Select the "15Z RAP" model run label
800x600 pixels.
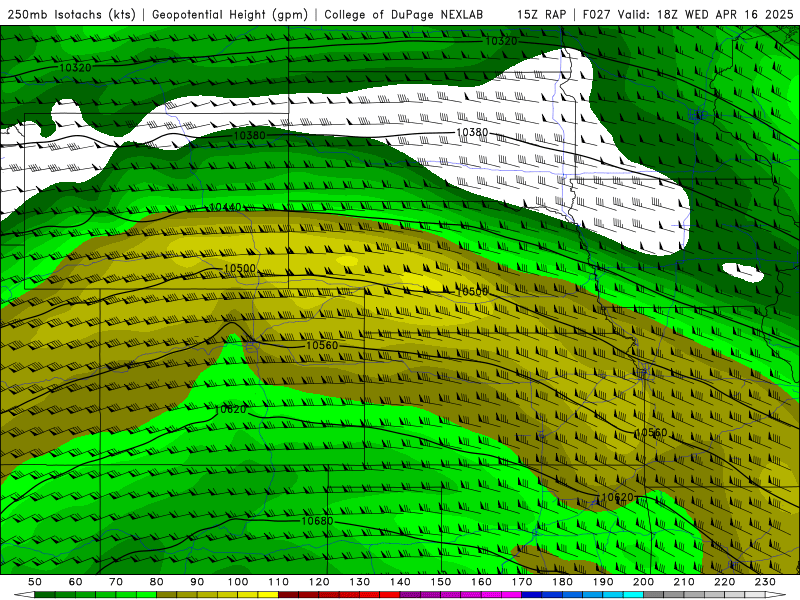(x=542, y=14)
